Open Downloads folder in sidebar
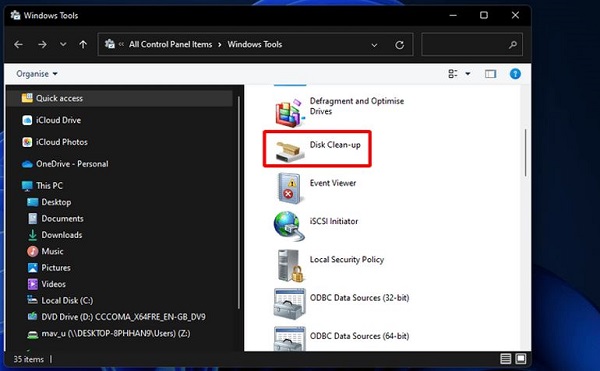 pyautogui.click(x=55, y=235)
